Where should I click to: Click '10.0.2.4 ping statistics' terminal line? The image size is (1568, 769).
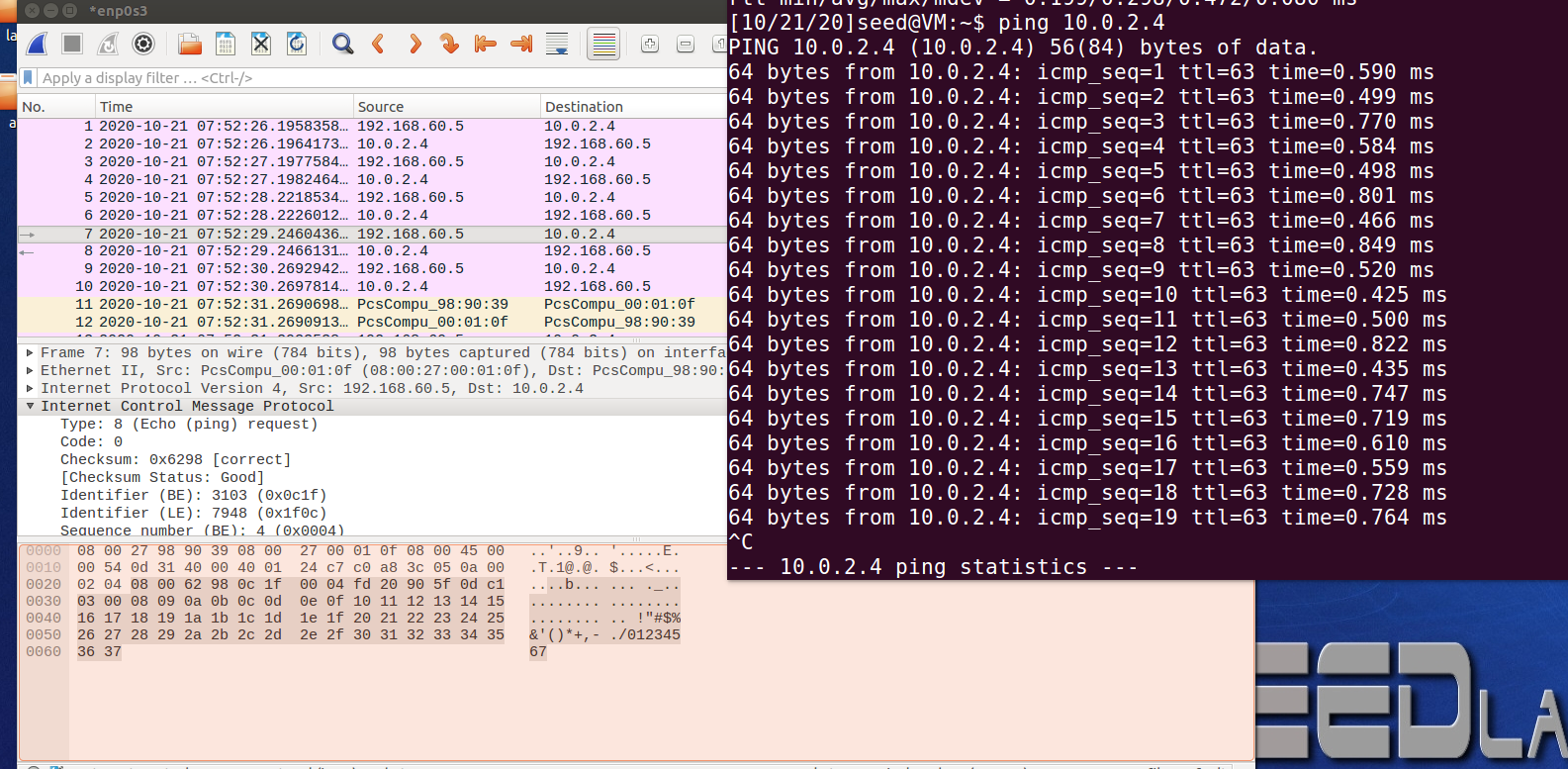point(933,567)
